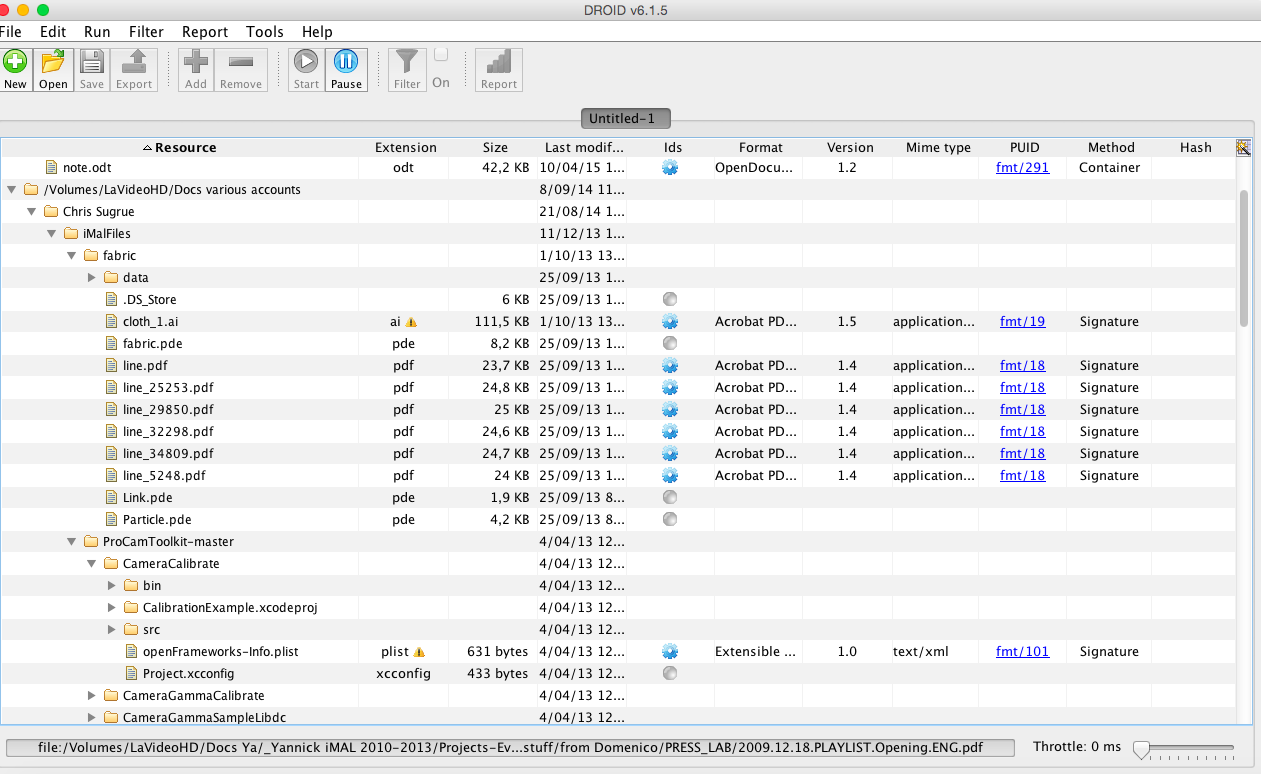Click the New profile icon
1261x774 pixels.
click(x=15, y=63)
